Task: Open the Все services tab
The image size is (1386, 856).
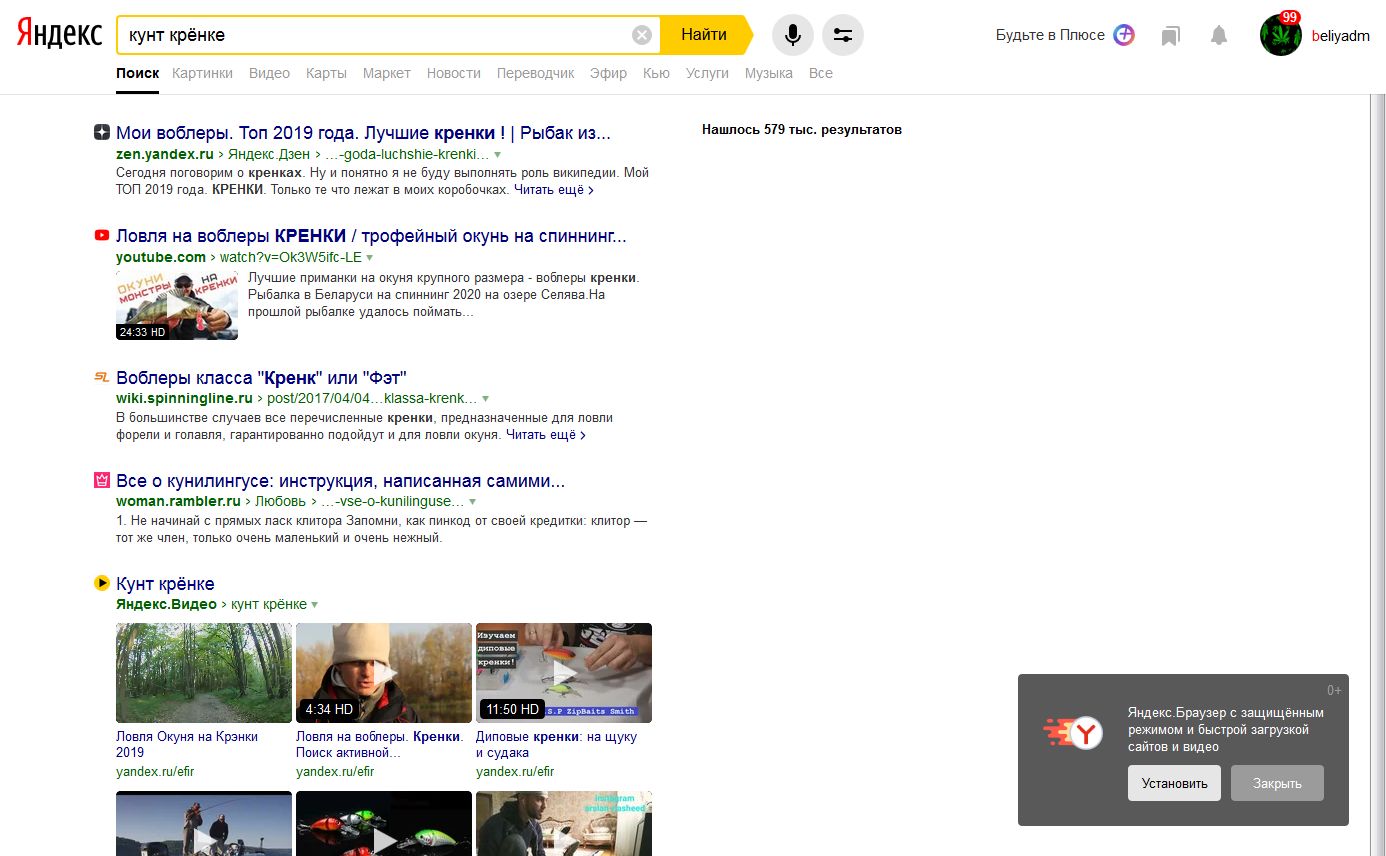Action: click(x=821, y=73)
